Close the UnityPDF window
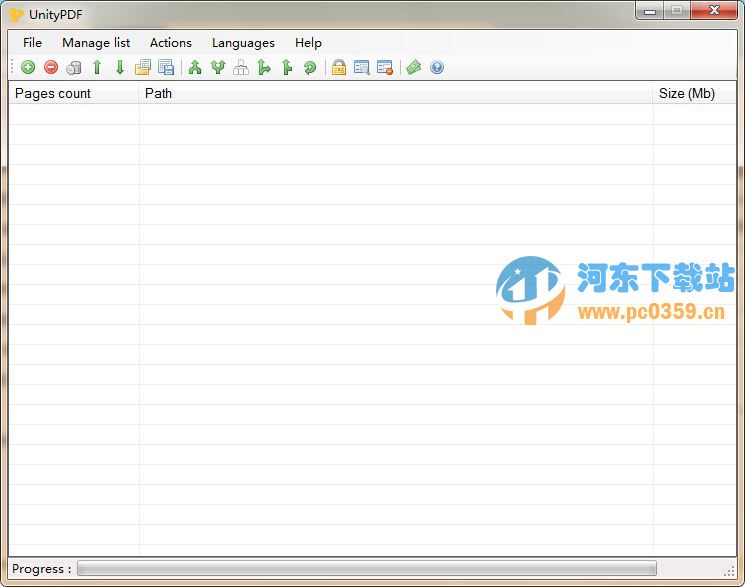 click(x=714, y=10)
